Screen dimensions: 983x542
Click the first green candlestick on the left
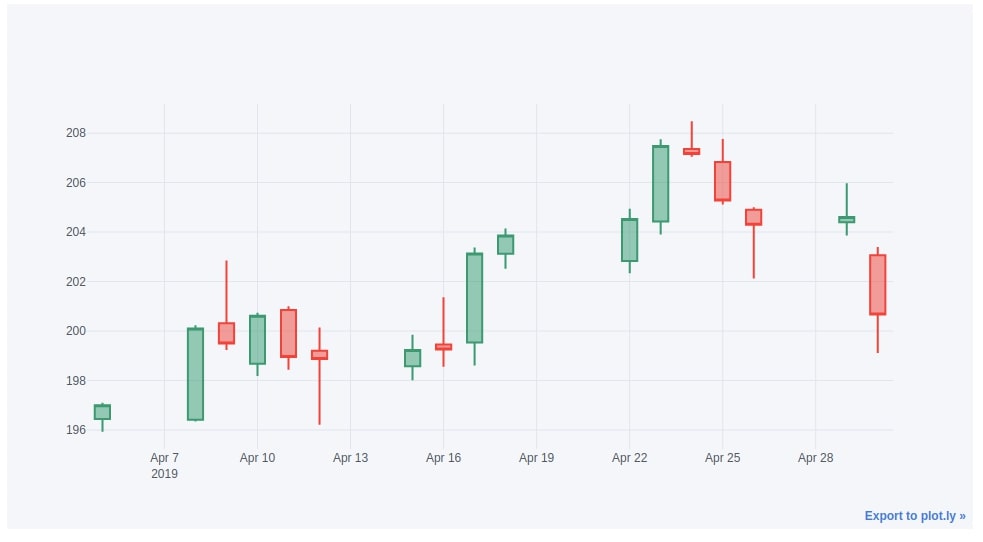(x=102, y=412)
